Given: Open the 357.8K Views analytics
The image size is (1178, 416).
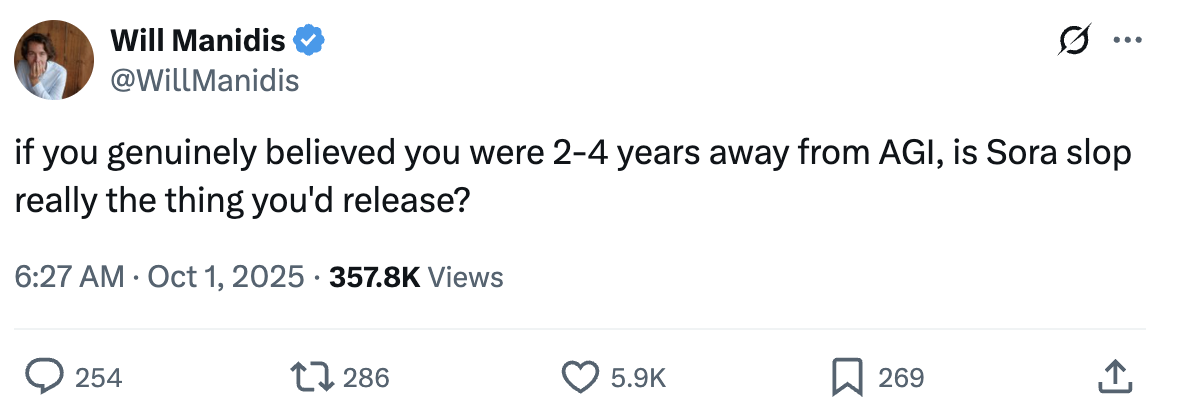Looking at the screenshot, I should point(413,276).
